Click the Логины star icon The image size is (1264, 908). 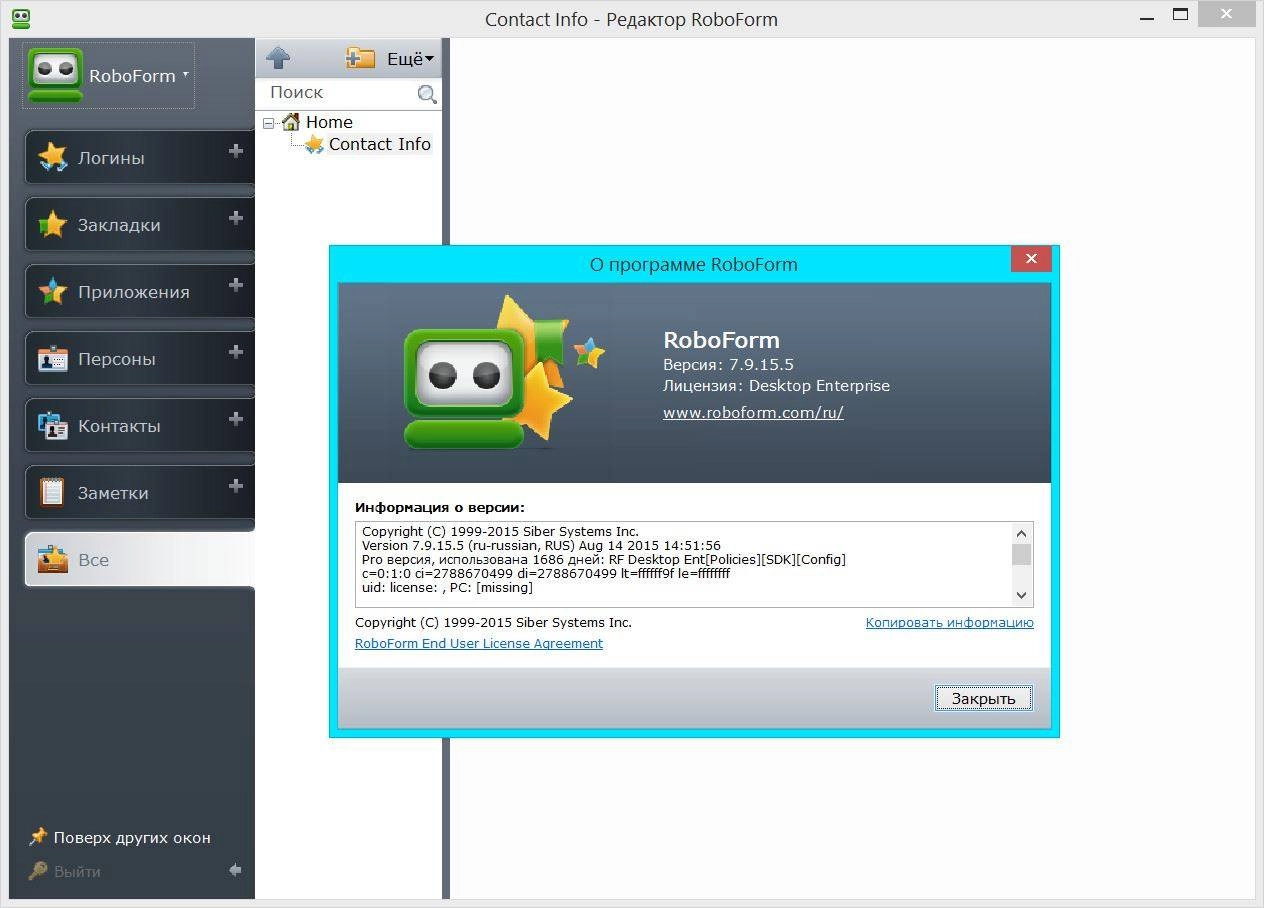[52, 157]
